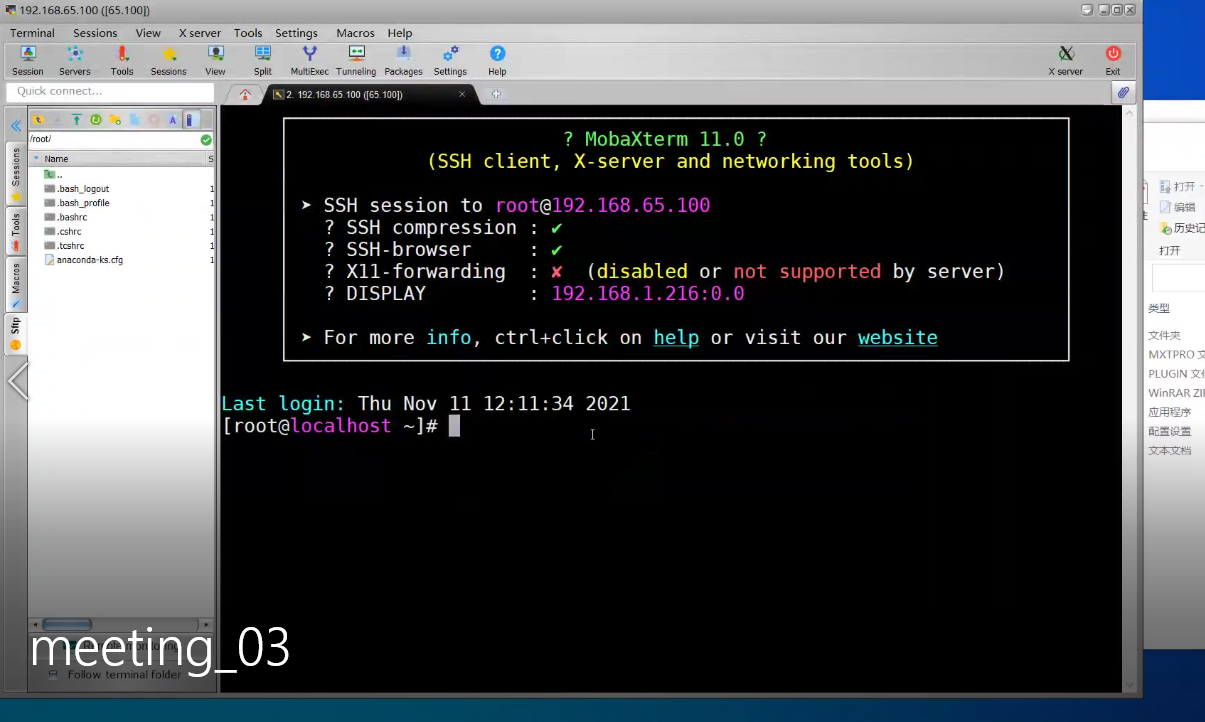Click the Servers toolbar icon
This screenshot has height=722, width=1205.
(74, 60)
